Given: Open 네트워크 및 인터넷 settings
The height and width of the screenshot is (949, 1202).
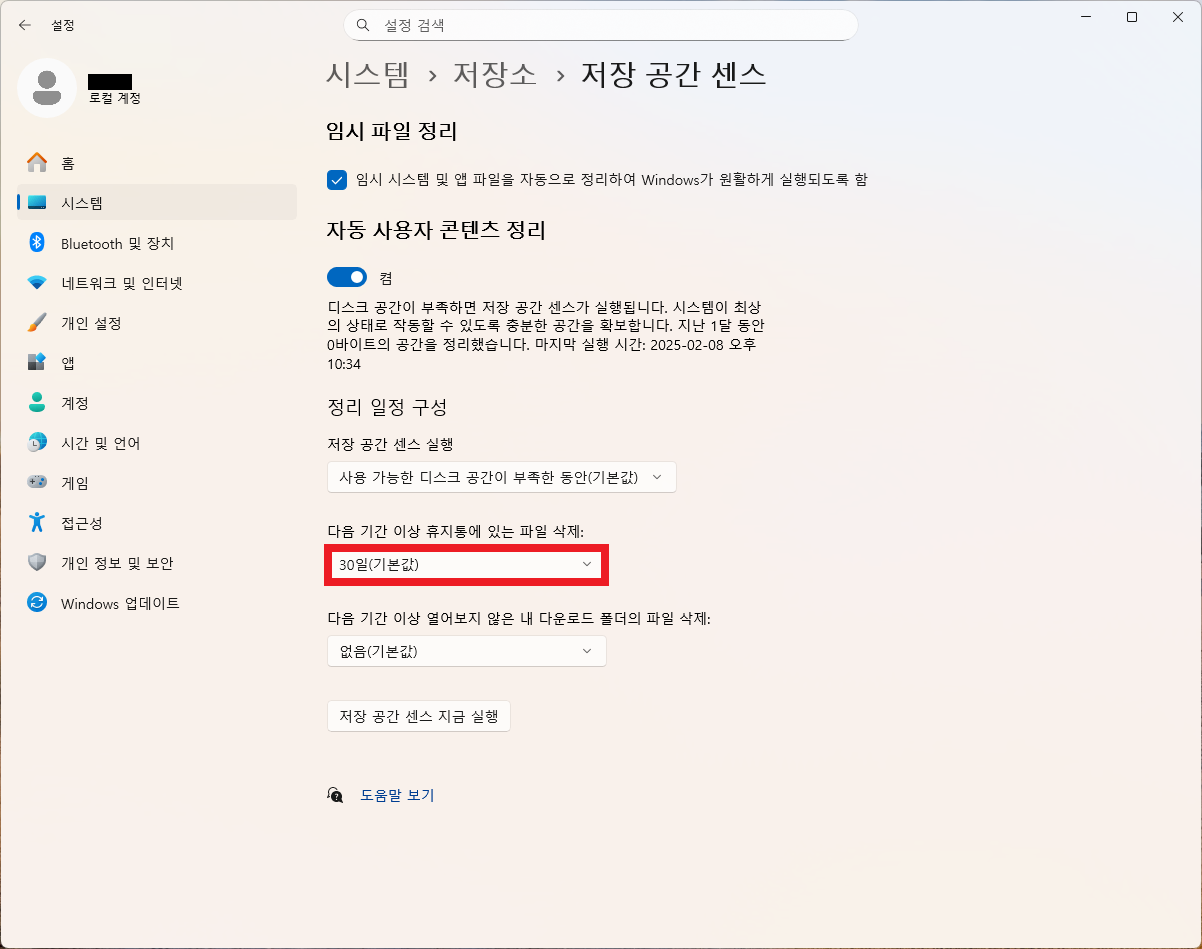Looking at the screenshot, I should coord(157,283).
